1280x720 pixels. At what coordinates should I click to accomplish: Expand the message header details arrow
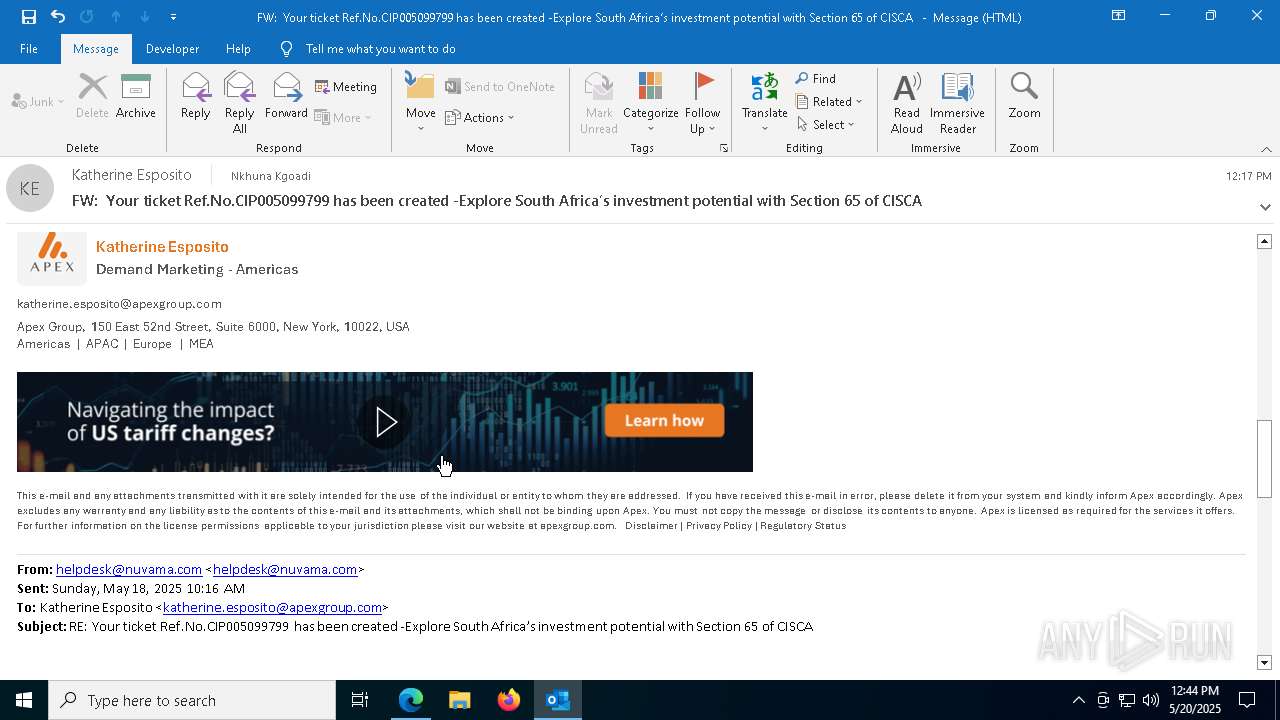pos(1265,207)
